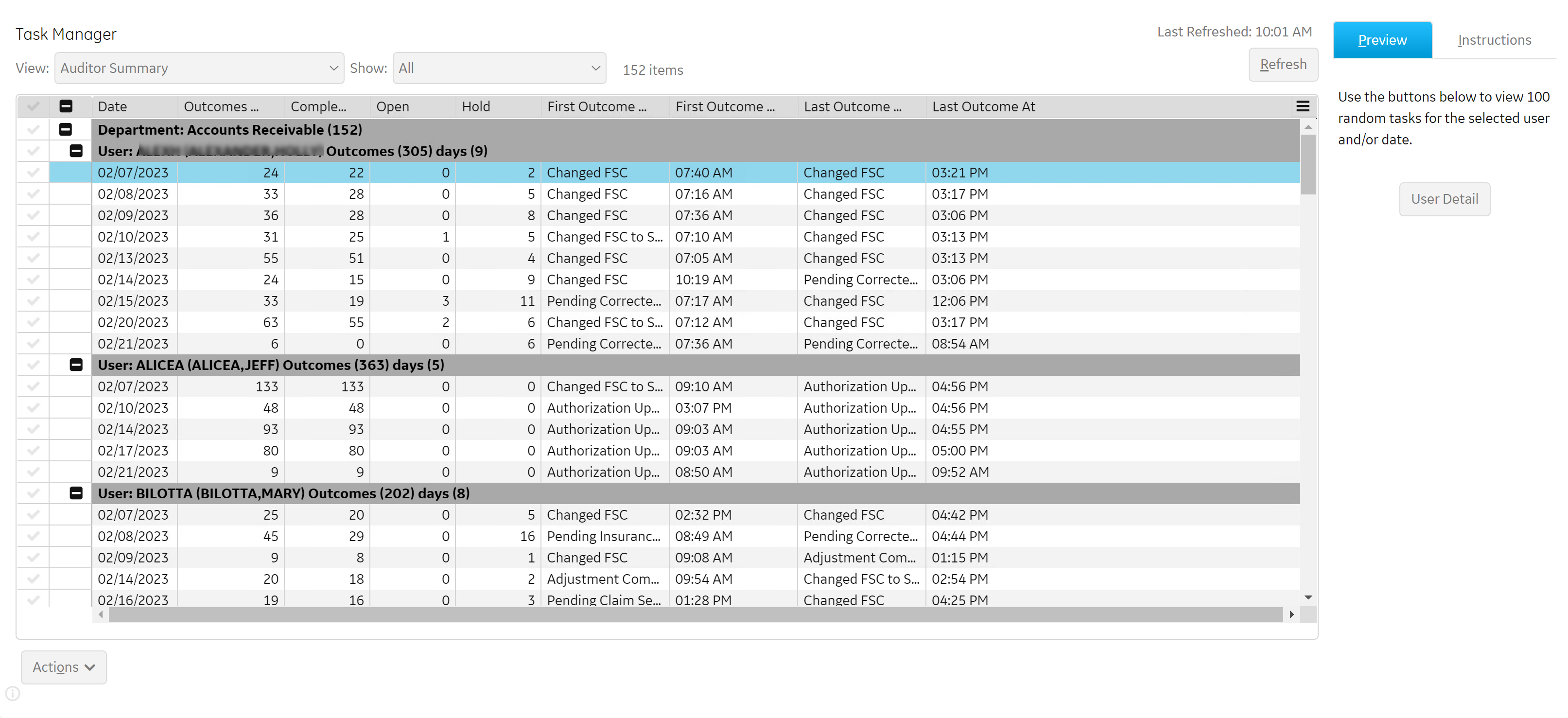Switch to the Instructions tab
The height and width of the screenshot is (718, 1568).
click(1494, 40)
